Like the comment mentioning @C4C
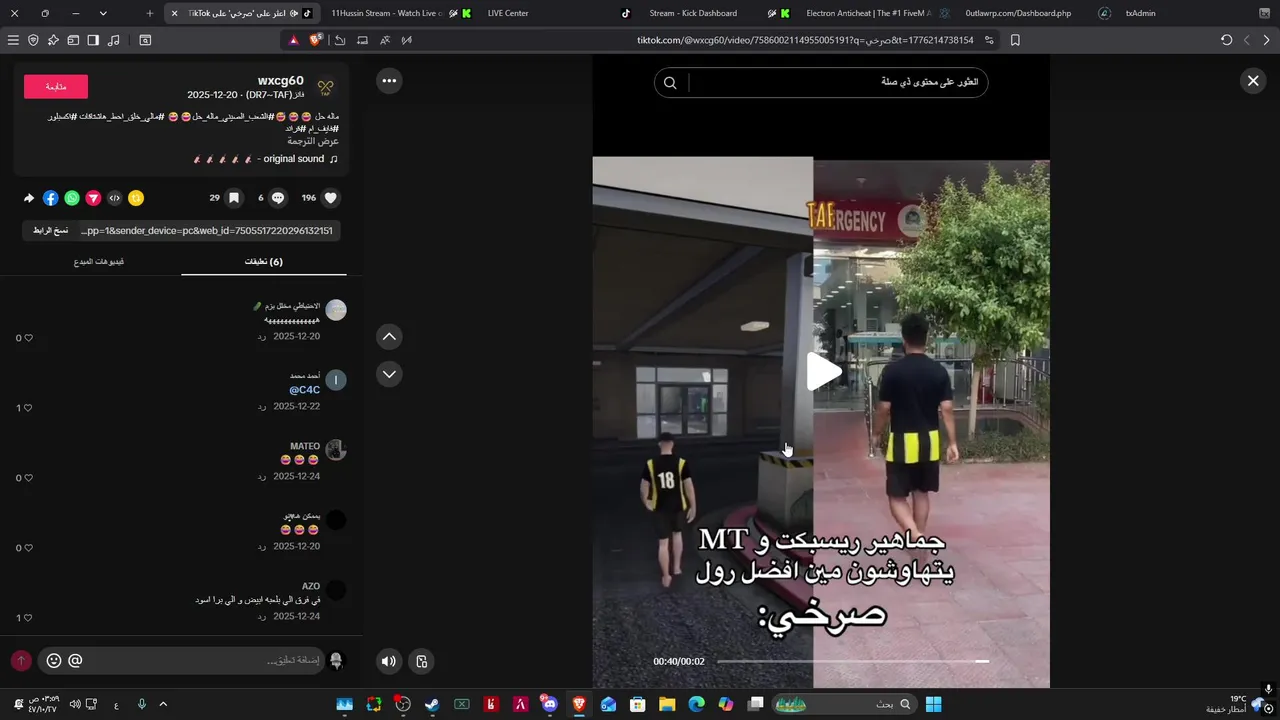The image size is (1280, 720). (29, 408)
